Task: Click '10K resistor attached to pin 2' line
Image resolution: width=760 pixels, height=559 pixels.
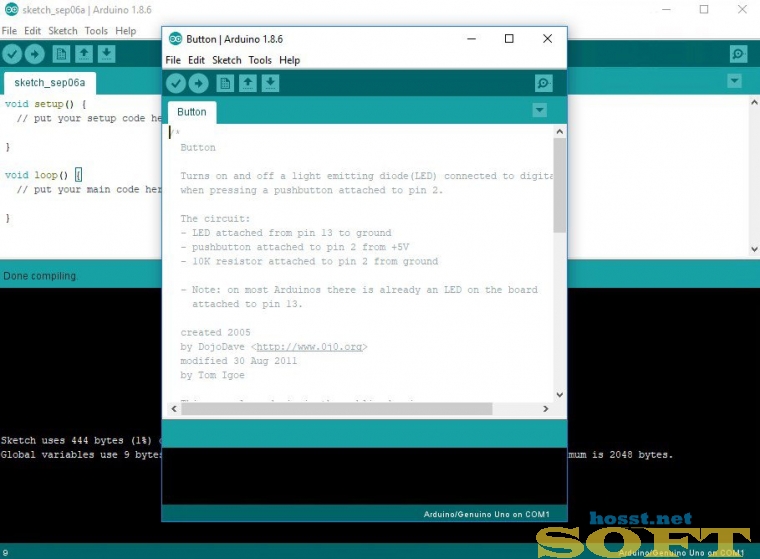Action: 309,261
